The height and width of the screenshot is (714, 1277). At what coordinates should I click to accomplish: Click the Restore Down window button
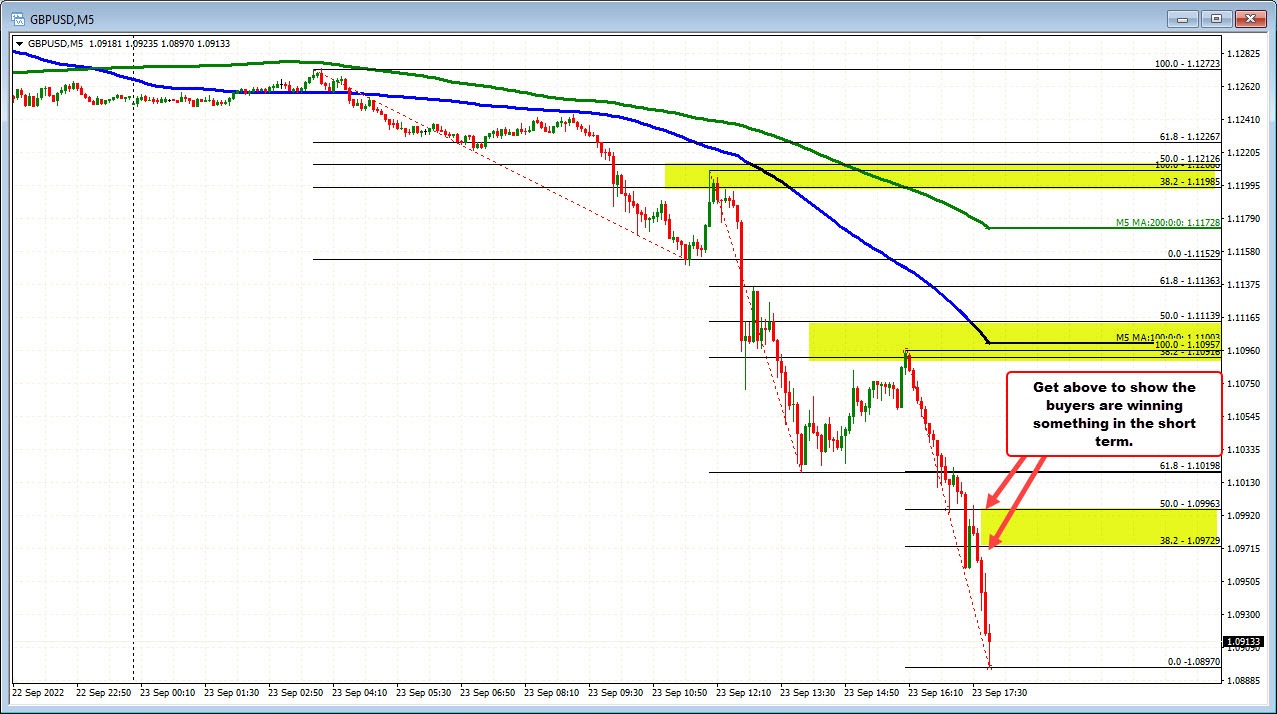(1217, 18)
